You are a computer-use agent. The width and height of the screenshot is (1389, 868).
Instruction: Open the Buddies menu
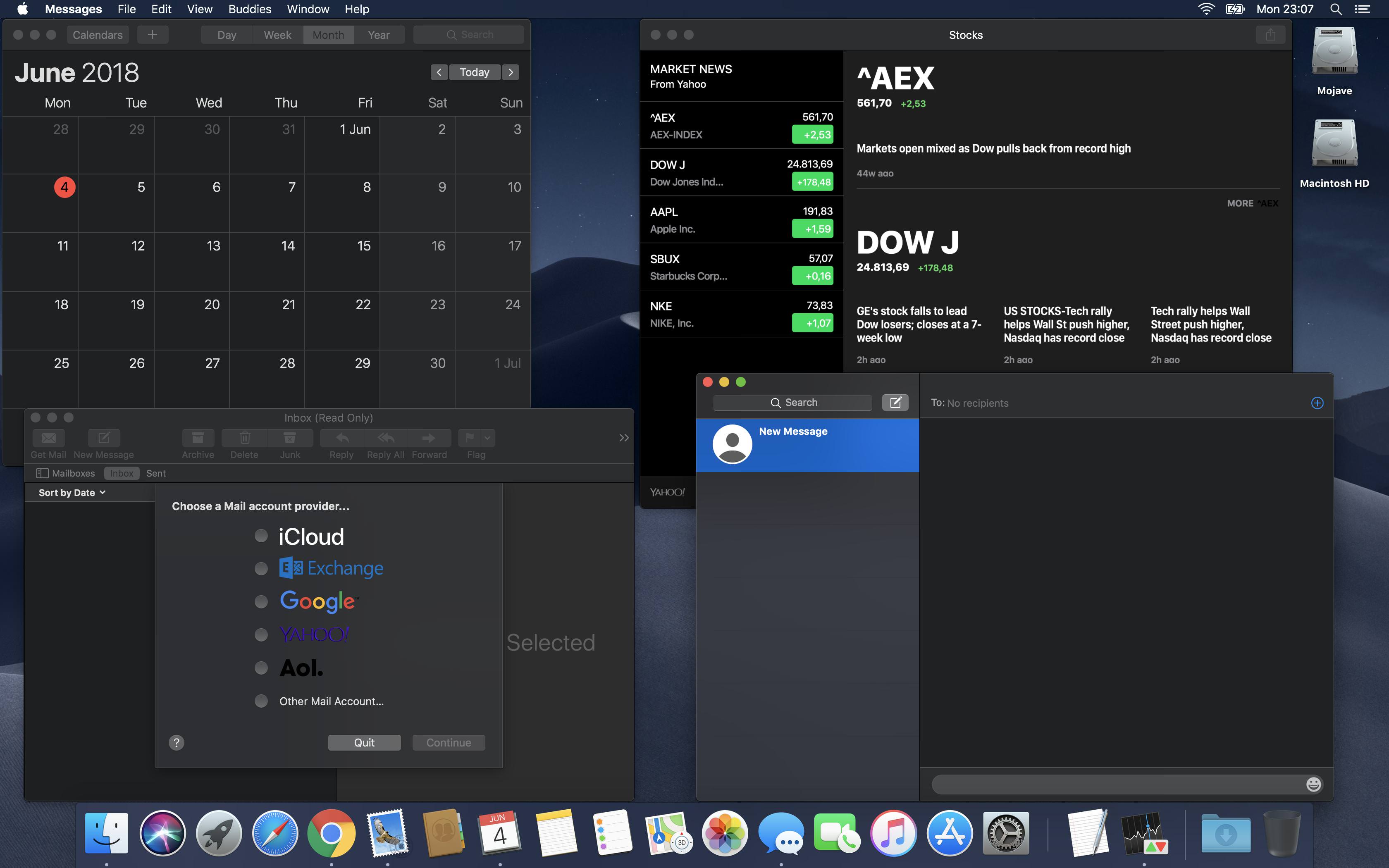(250, 9)
